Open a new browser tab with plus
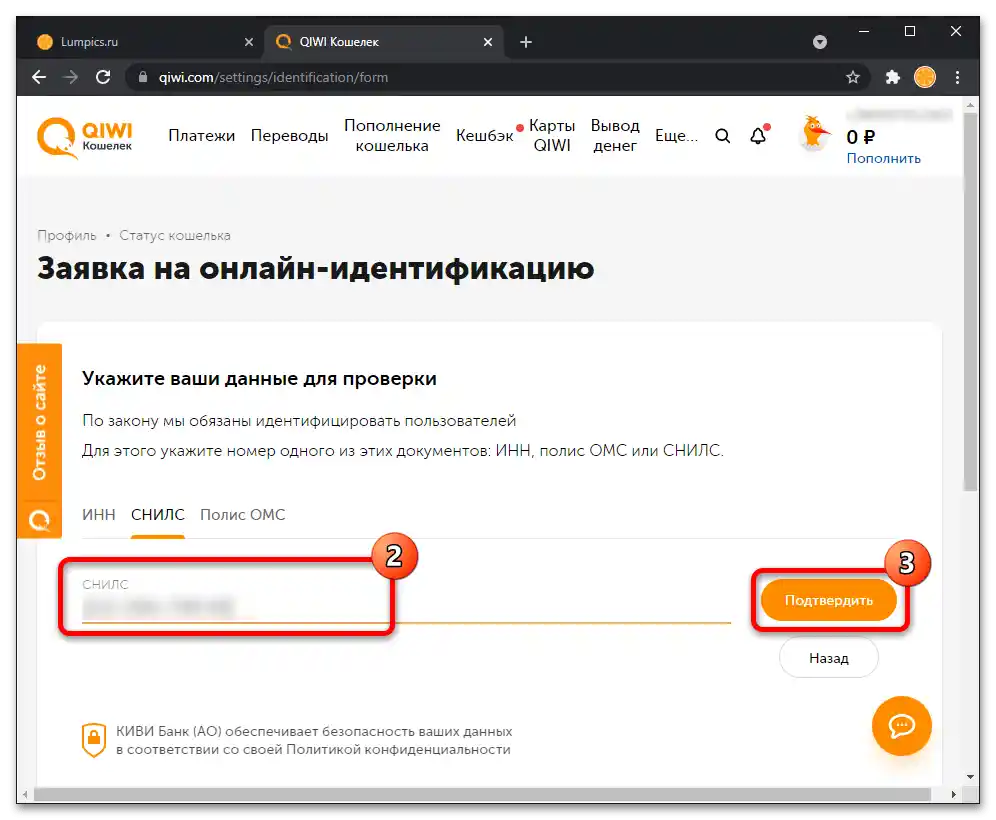996x820 pixels. click(x=525, y=42)
